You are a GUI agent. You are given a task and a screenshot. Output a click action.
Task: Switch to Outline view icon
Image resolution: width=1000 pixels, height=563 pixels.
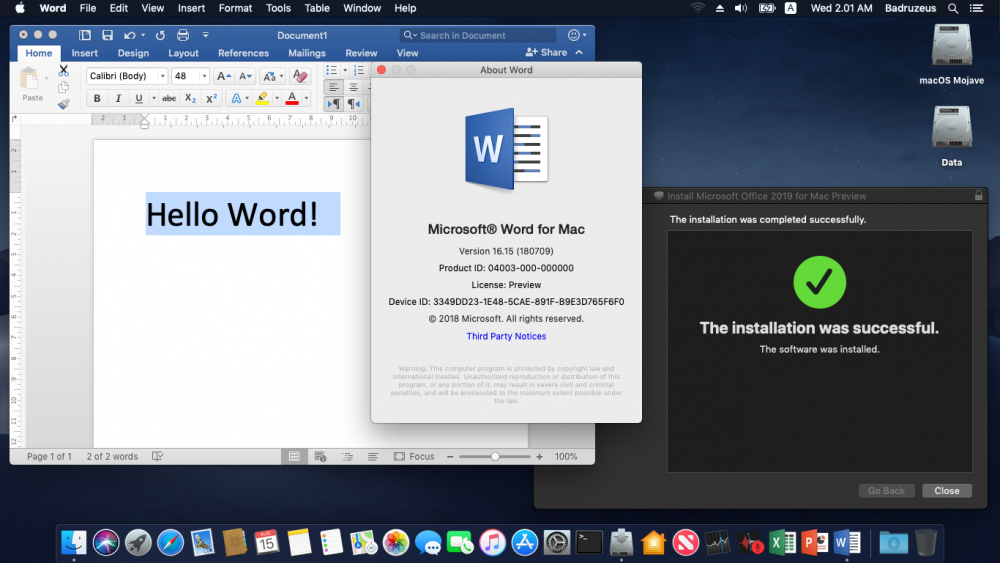[347, 457]
